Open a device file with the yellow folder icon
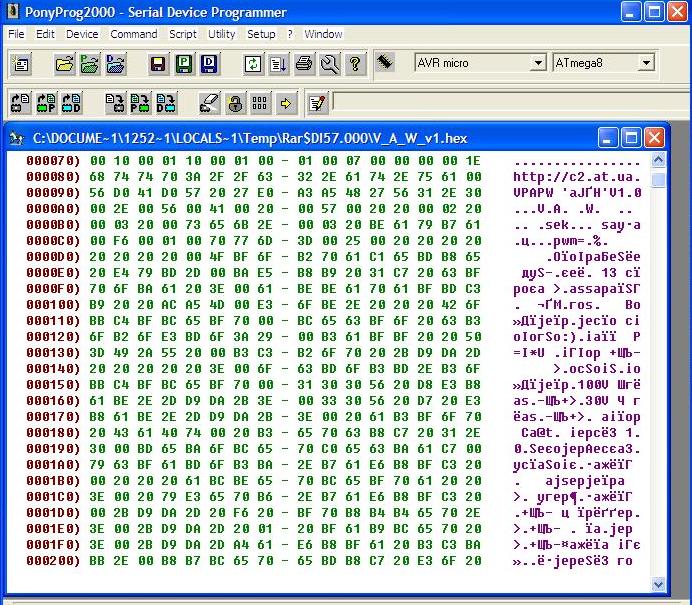This screenshot has width=692, height=605. (x=64, y=64)
